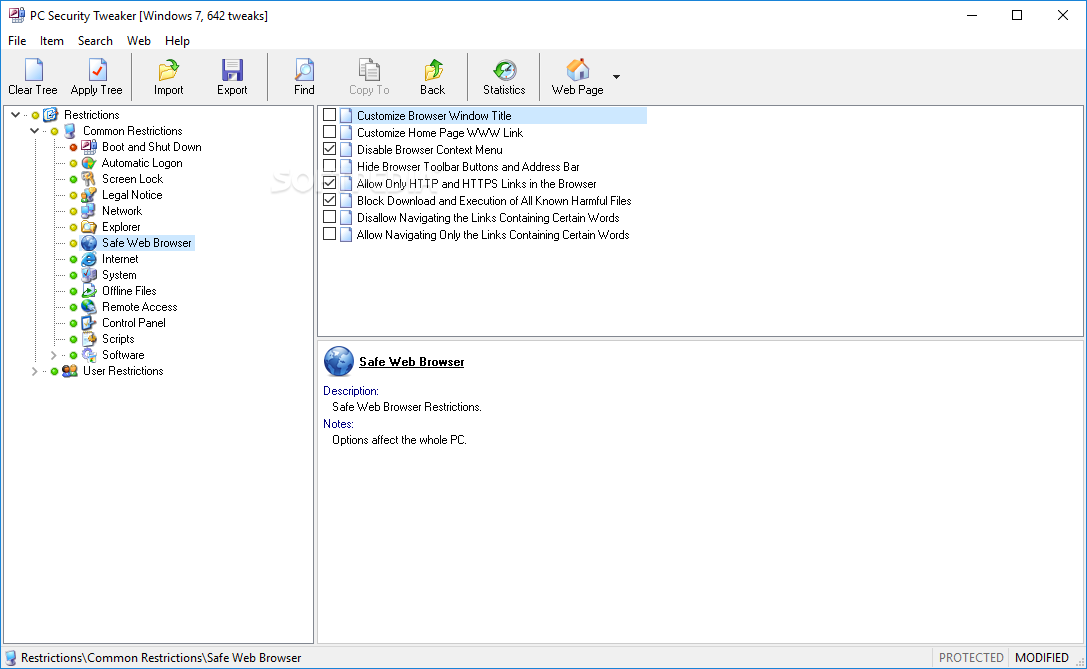The image size is (1087, 669).
Task: Click the Clear Tree toolbar icon
Action: (x=33, y=70)
